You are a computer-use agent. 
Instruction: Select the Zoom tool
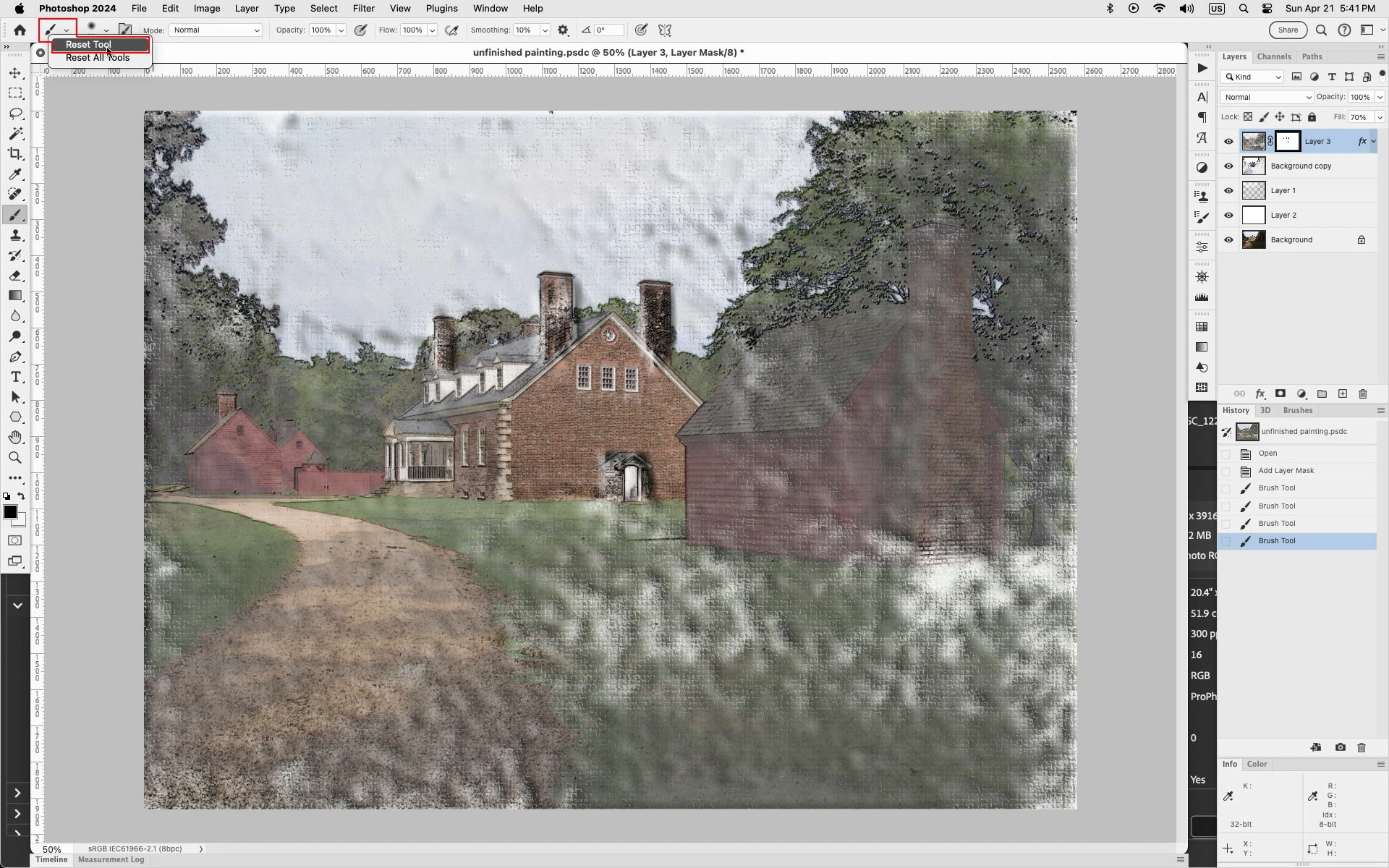(15, 458)
